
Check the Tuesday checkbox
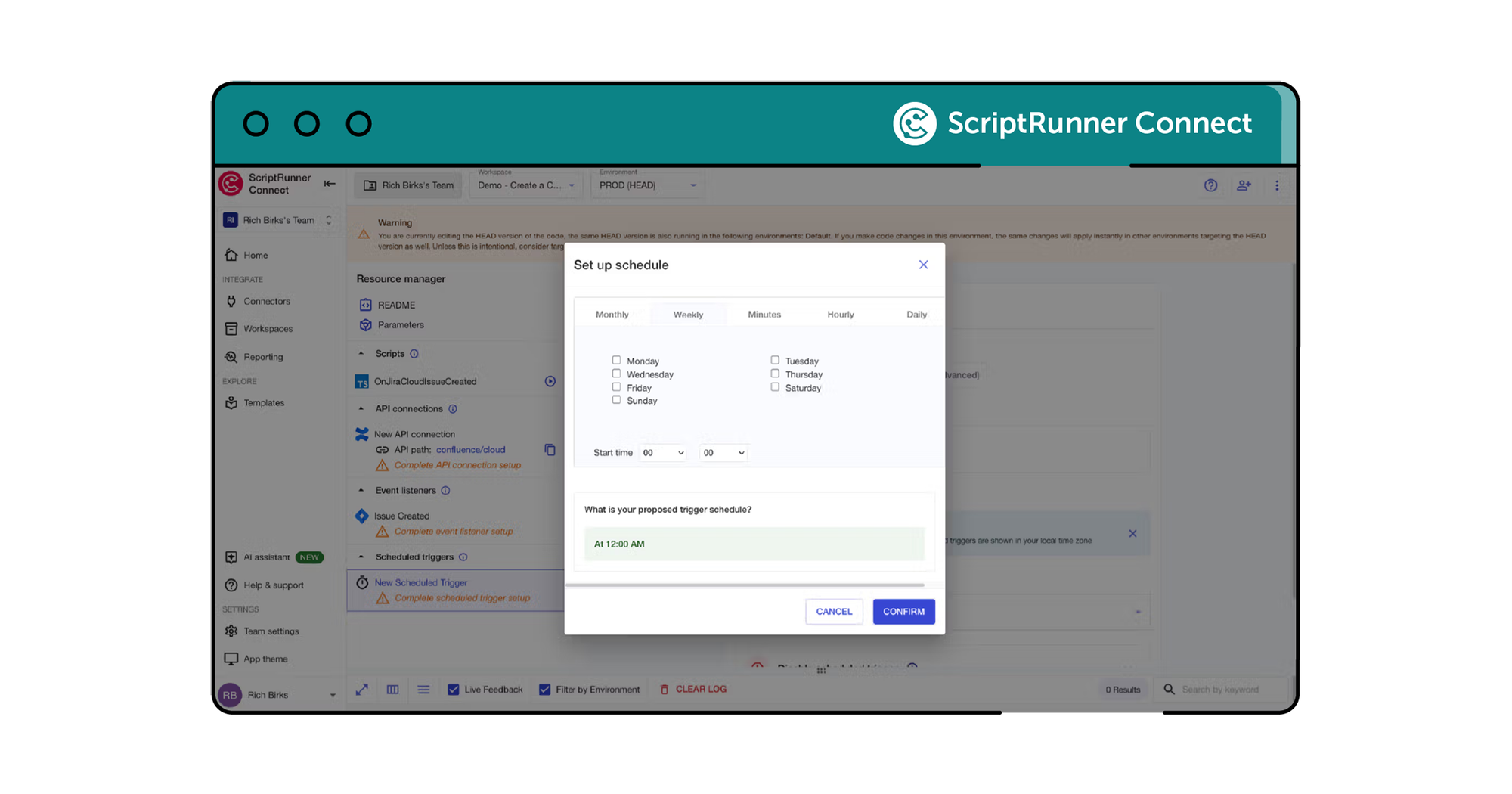tap(775, 361)
